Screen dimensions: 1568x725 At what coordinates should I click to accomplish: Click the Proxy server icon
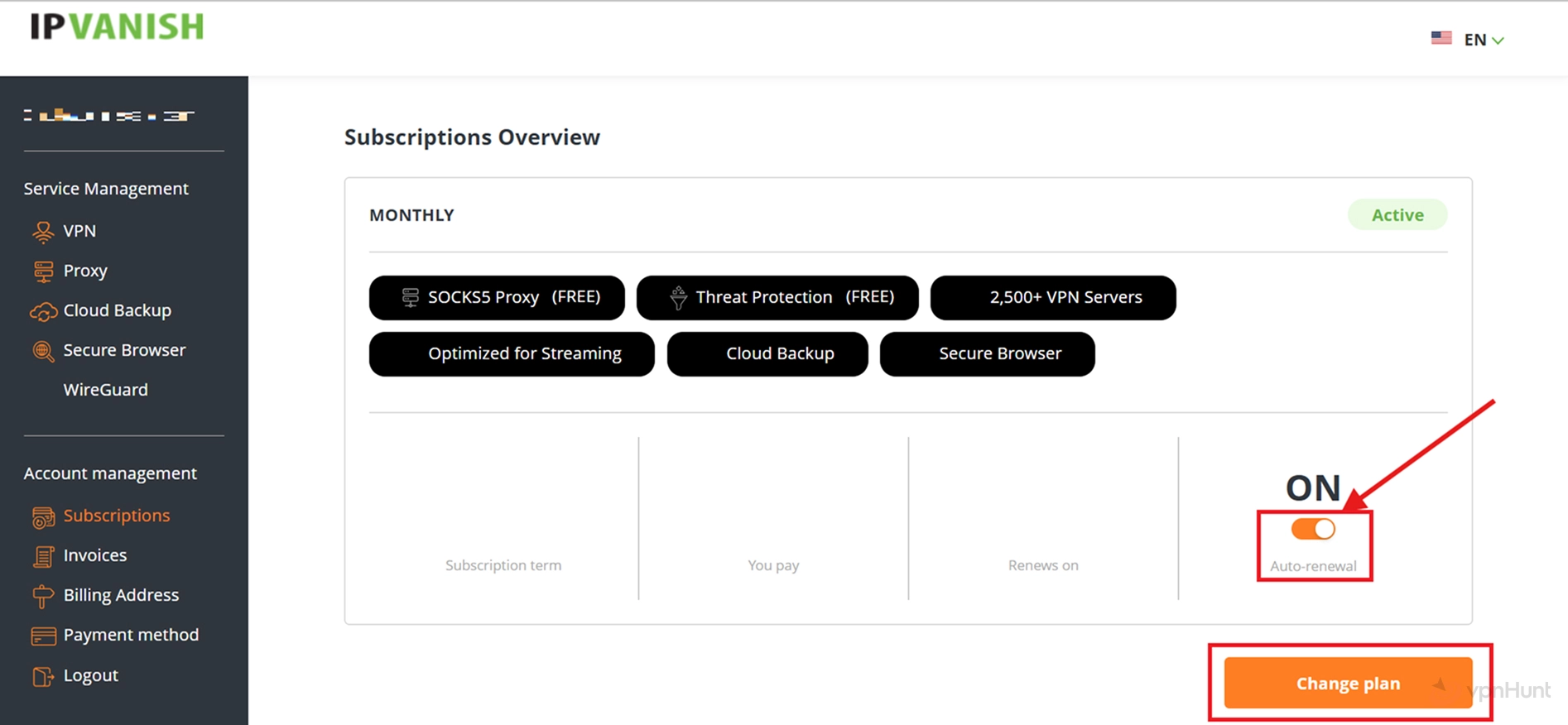[43, 271]
